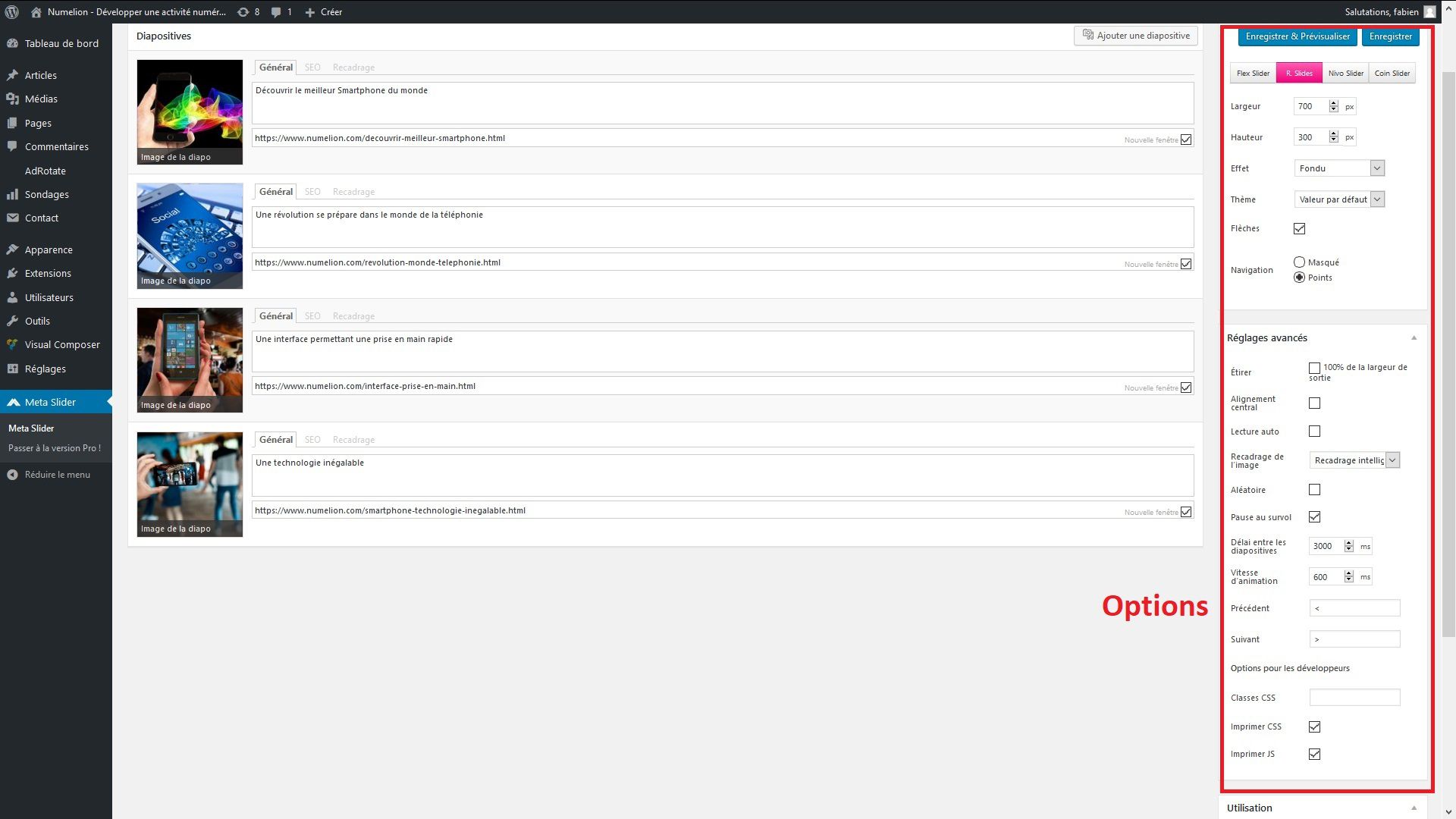This screenshot has height=819, width=1456.
Task: Click the Commentaires speech icon
Action: (12, 146)
